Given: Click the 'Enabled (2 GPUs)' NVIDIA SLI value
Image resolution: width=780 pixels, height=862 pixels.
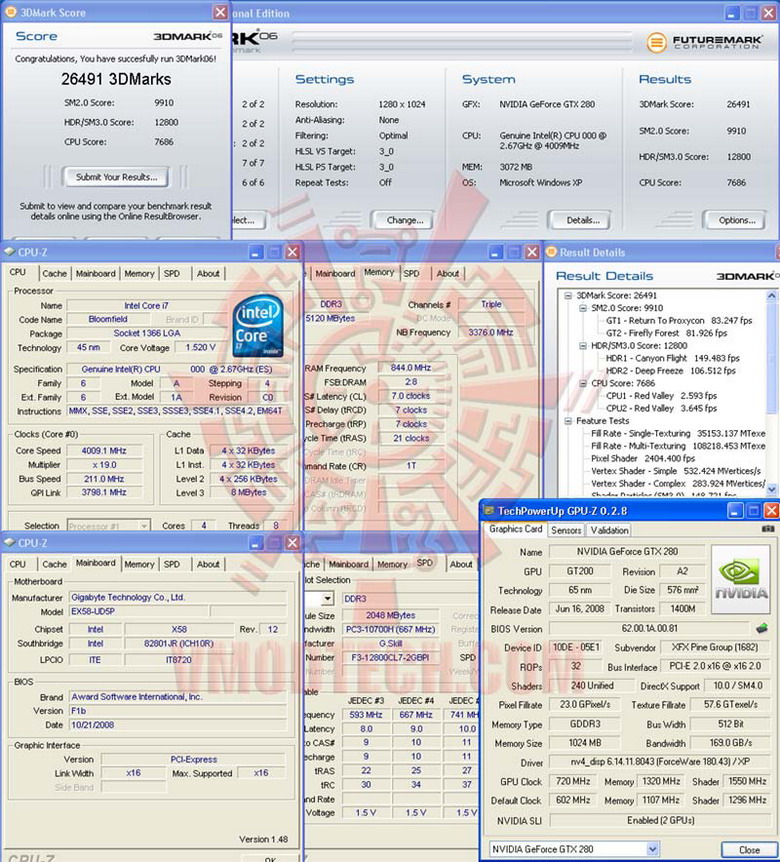Looking at the screenshot, I should [660, 820].
